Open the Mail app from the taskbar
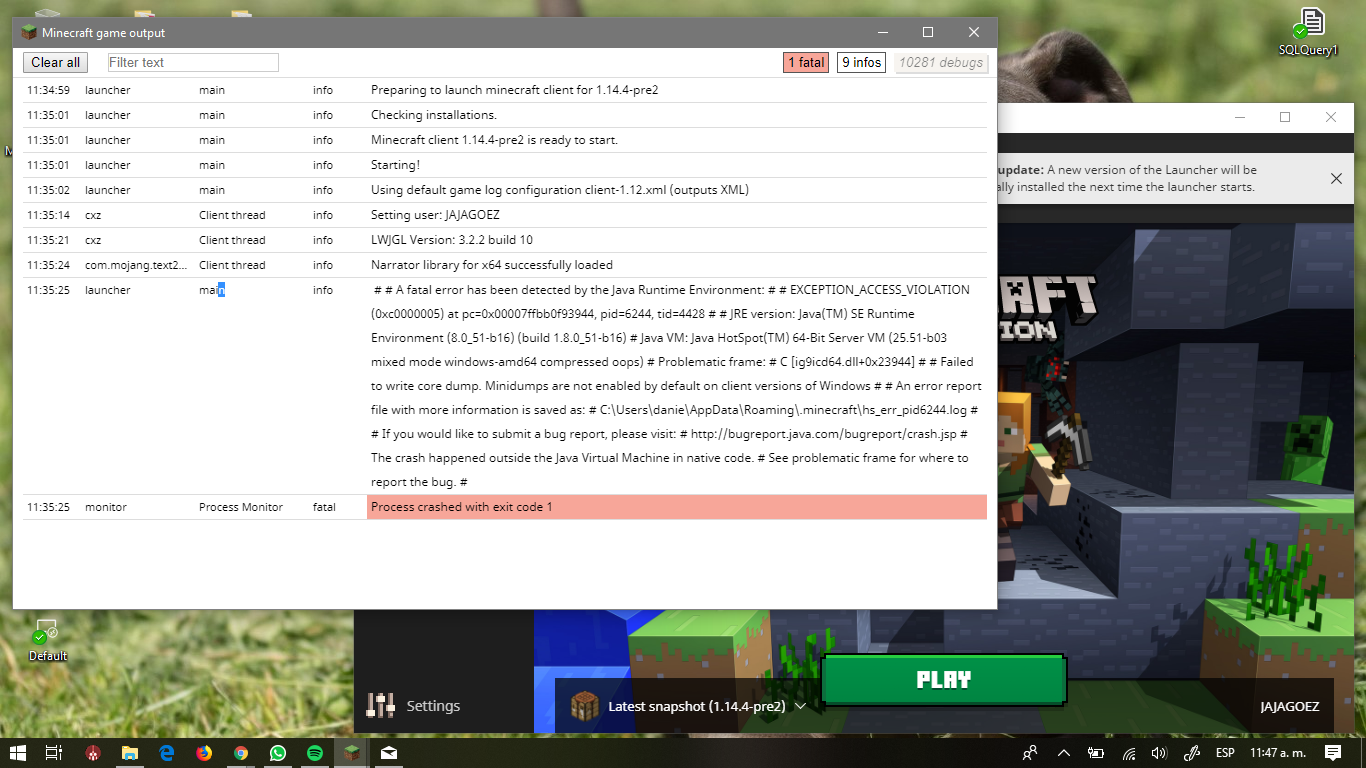Image resolution: width=1366 pixels, height=768 pixels. [389, 753]
